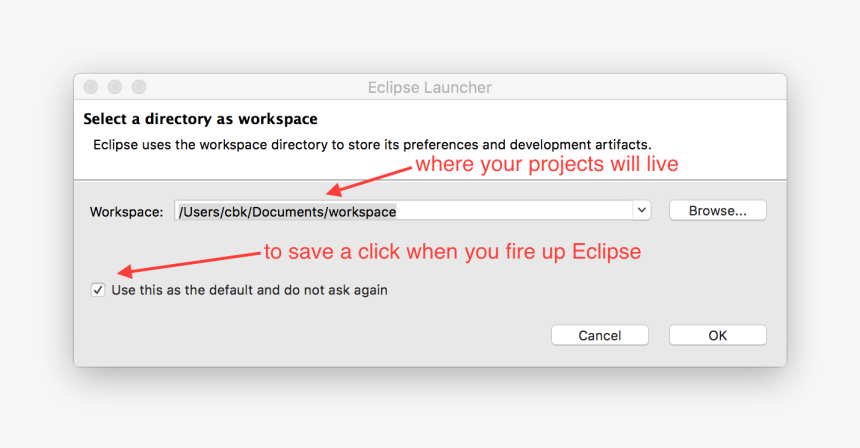Expand the Workspace path dropdown arrow
The image size is (860, 448).
pyautogui.click(x=641, y=211)
